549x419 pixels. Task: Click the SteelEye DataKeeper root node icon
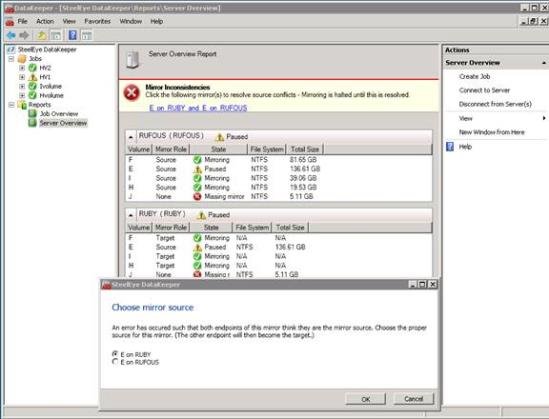(x=11, y=49)
